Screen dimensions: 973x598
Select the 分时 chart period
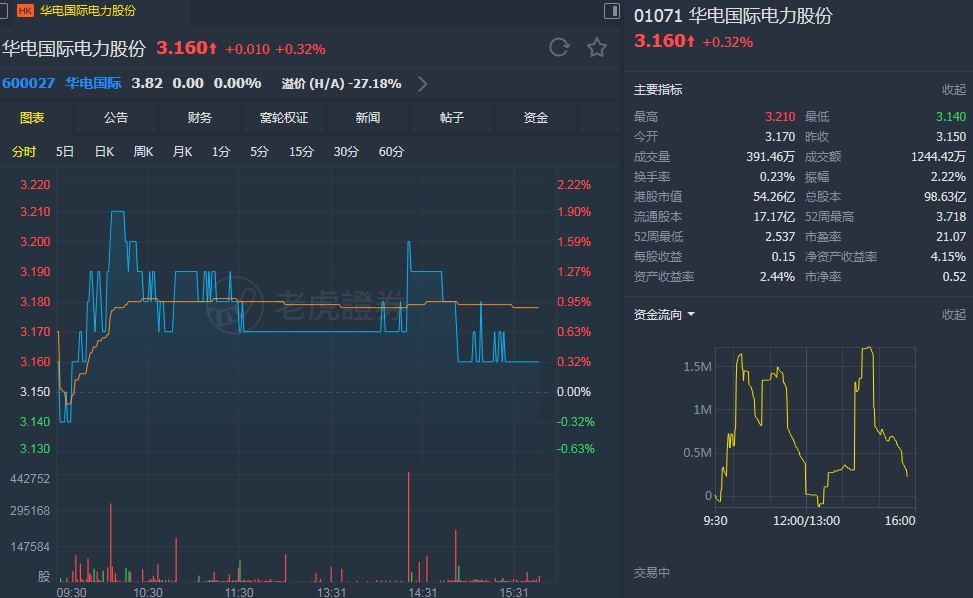pos(24,152)
